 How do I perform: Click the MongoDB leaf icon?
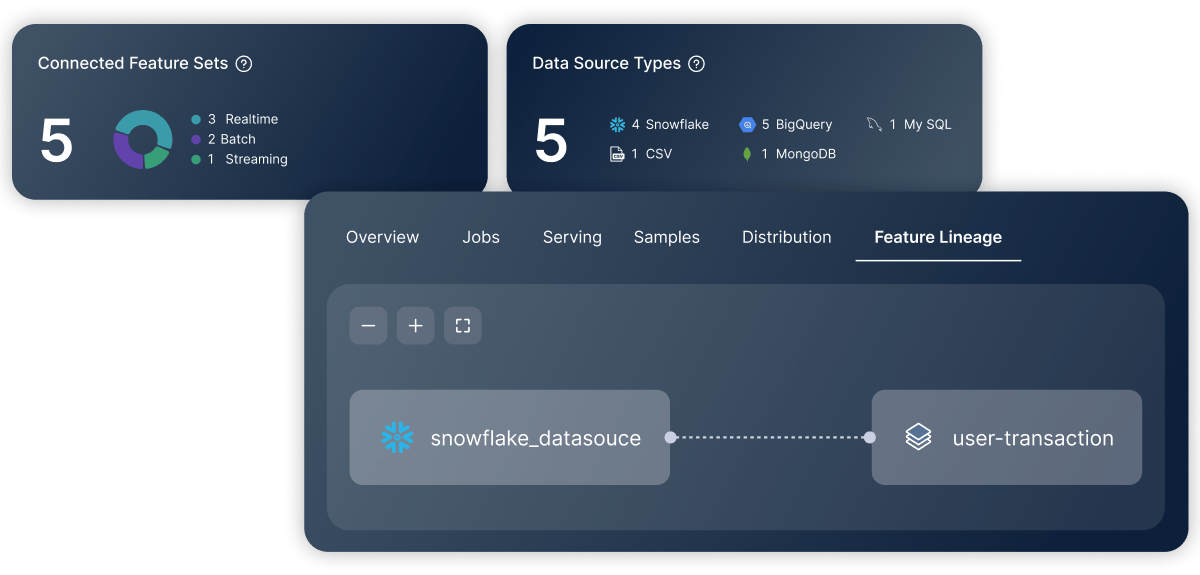coord(747,154)
